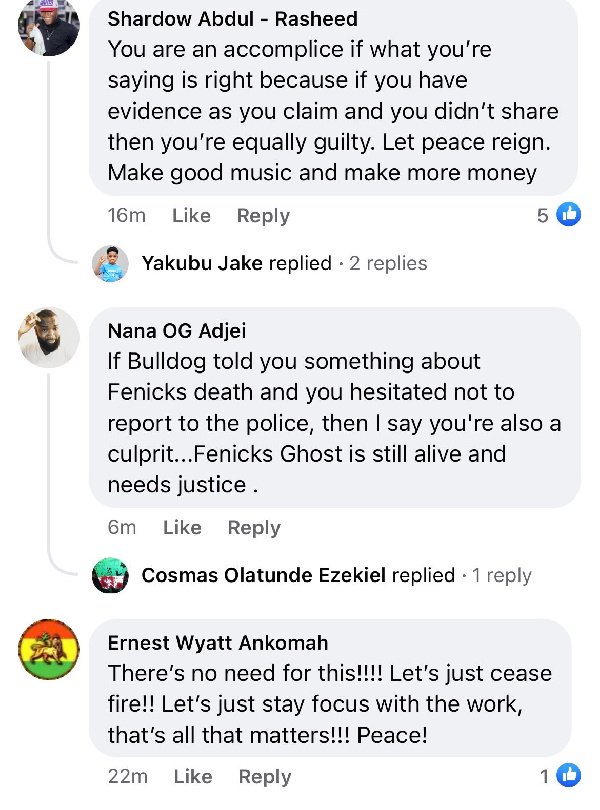Open Nana OG Adjei name link
Screen dimensions: 600x810
(x=176, y=331)
